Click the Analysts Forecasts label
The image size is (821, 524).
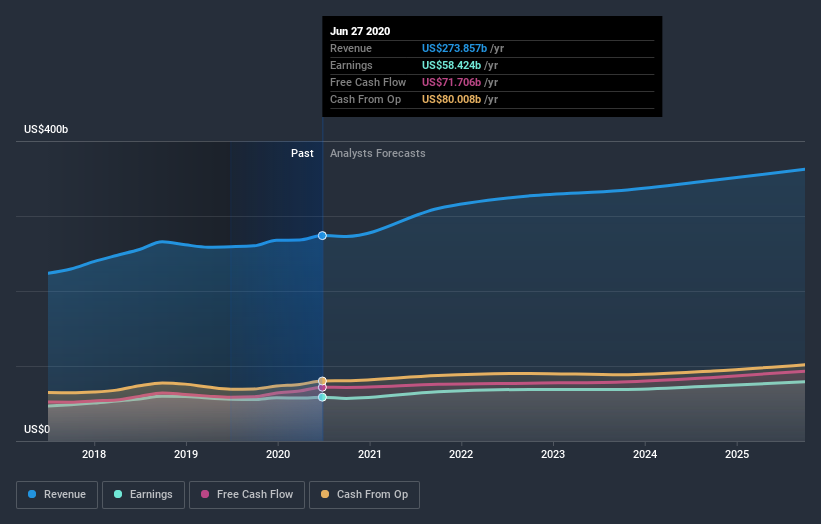tap(378, 153)
